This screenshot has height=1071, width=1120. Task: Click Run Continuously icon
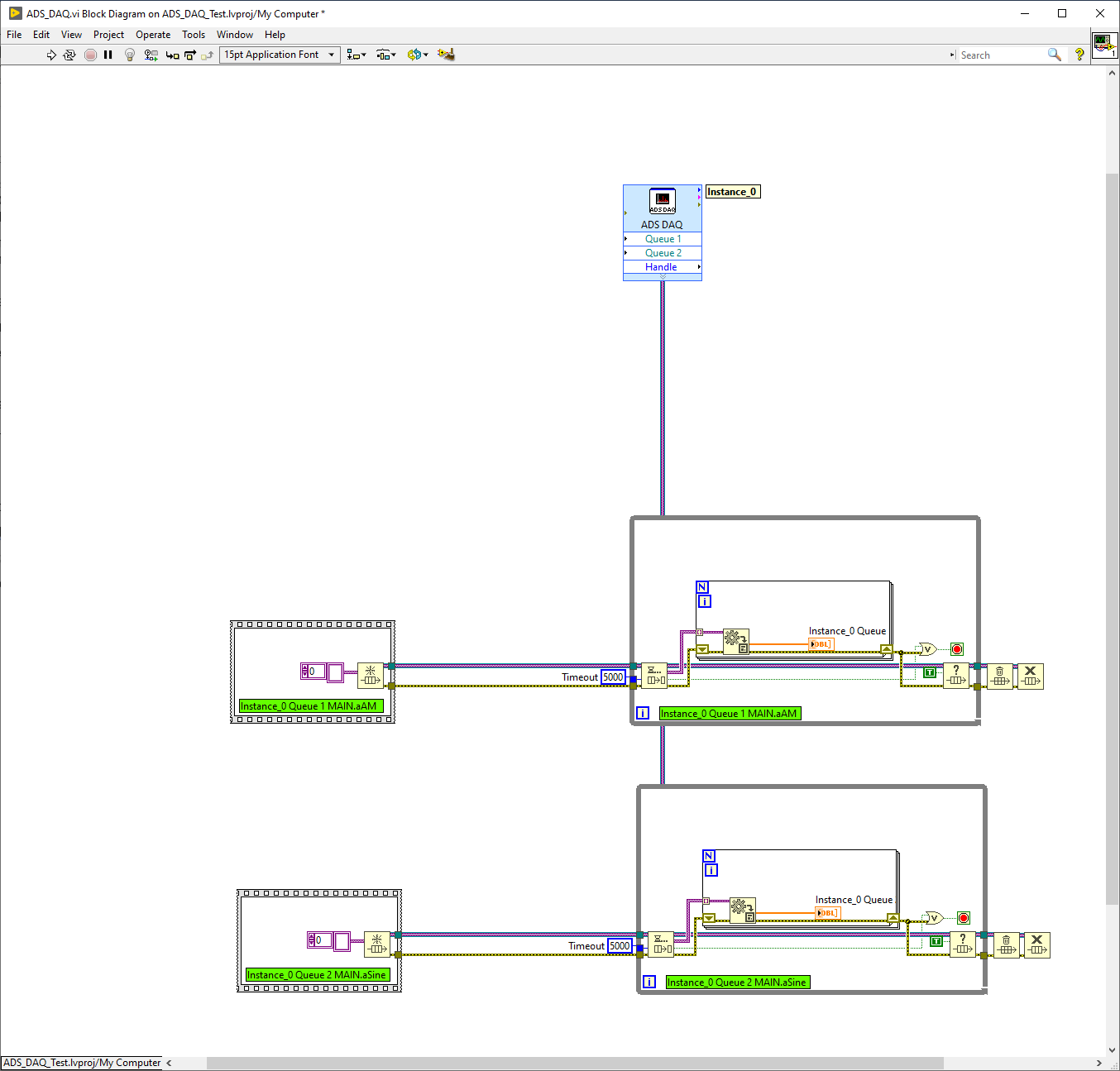click(69, 55)
